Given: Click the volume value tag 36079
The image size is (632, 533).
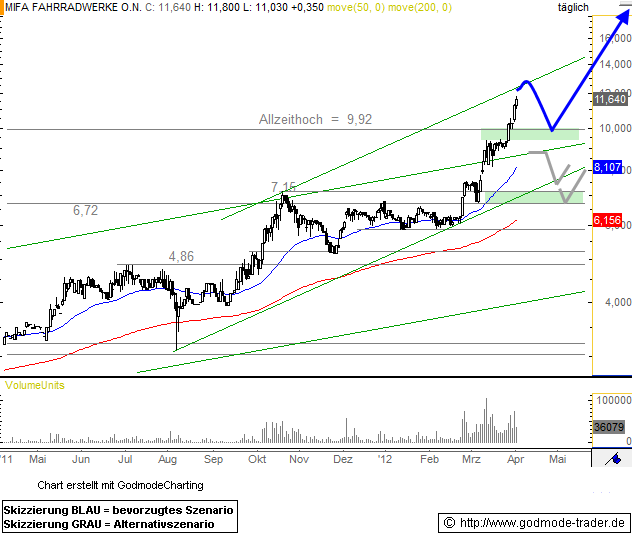Looking at the screenshot, I should [608, 427].
